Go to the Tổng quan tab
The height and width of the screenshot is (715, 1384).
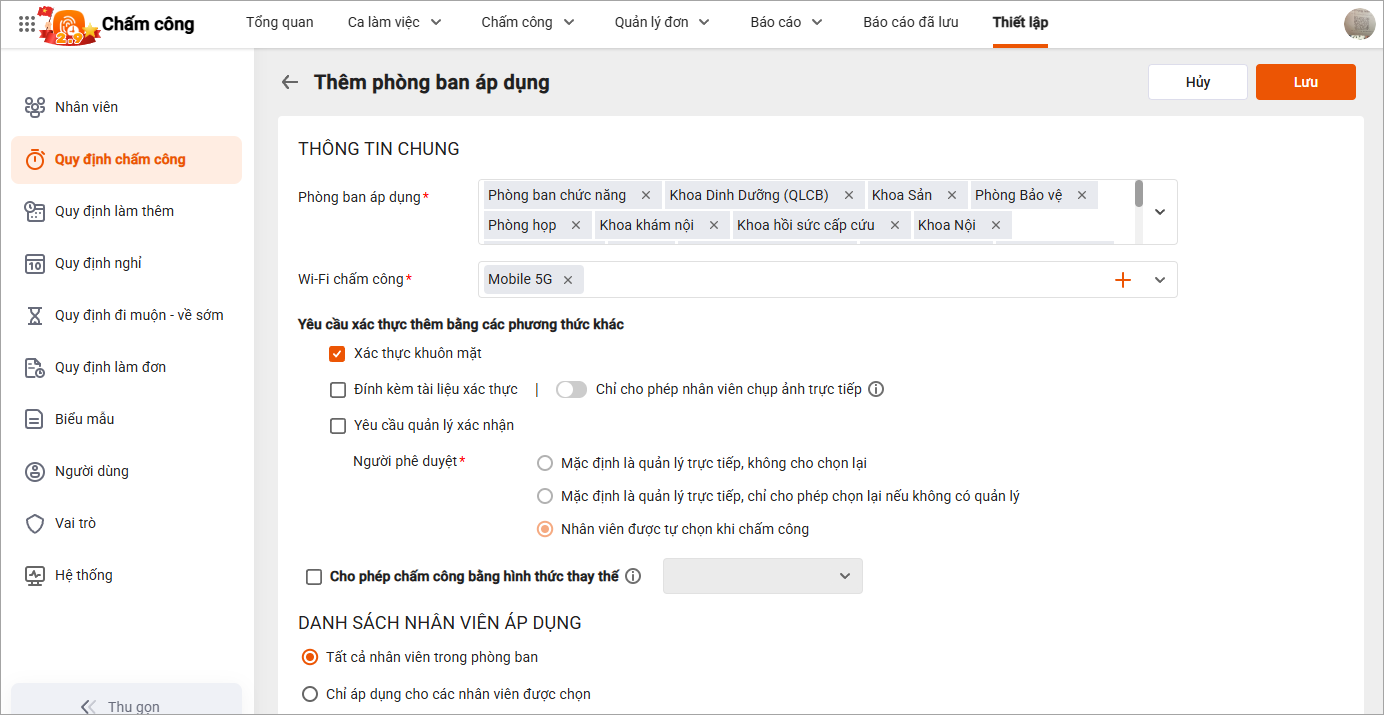click(x=280, y=22)
